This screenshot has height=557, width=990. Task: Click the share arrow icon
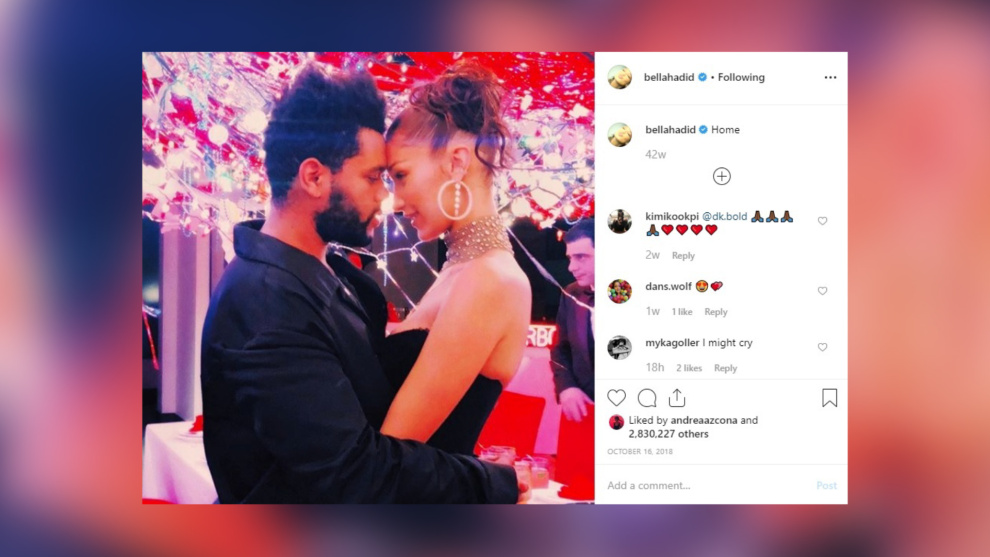677,397
